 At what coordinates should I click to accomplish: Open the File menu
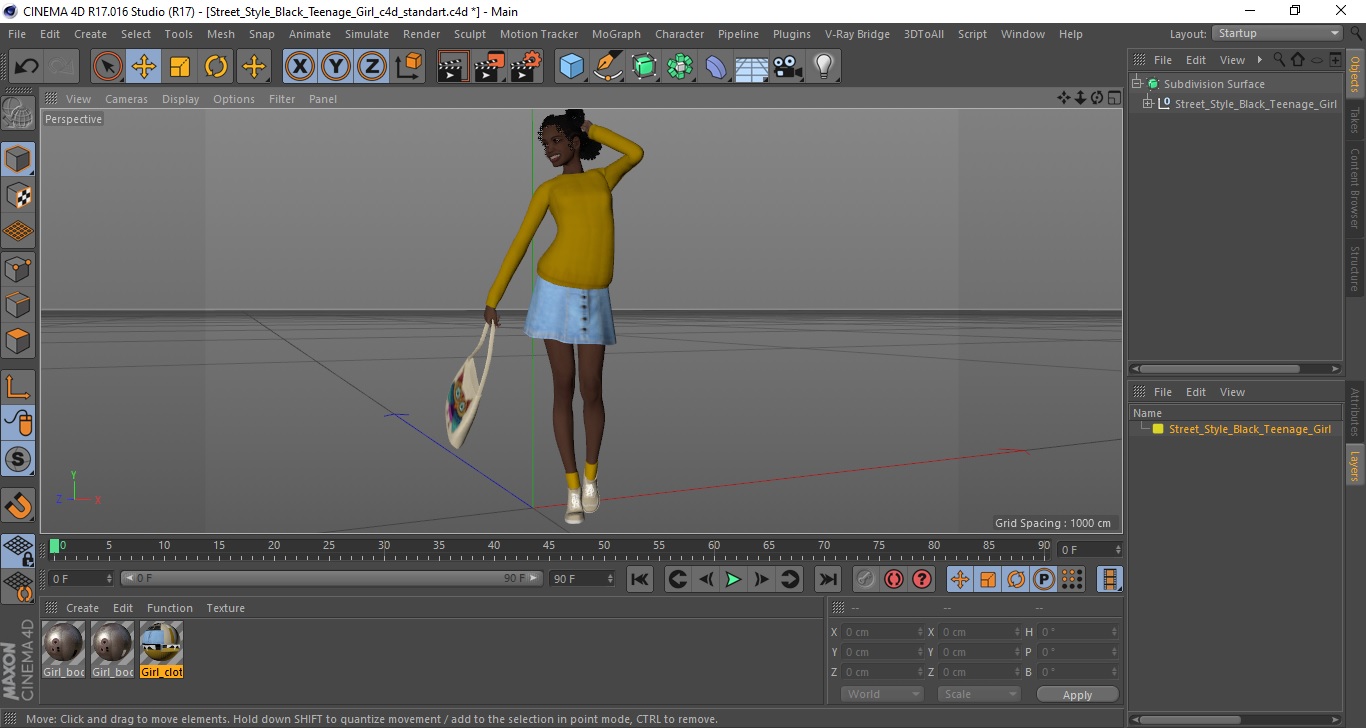(17, 34)
